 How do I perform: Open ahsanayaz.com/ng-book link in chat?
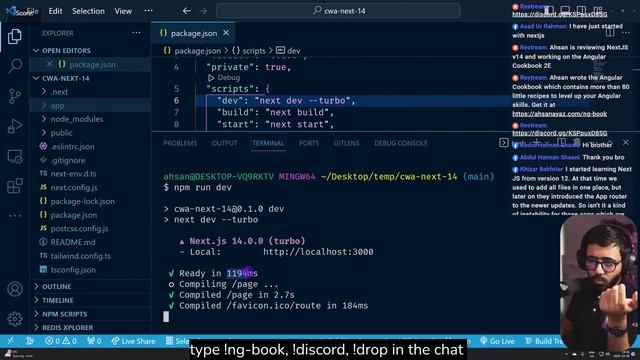[x=559, y=114]
